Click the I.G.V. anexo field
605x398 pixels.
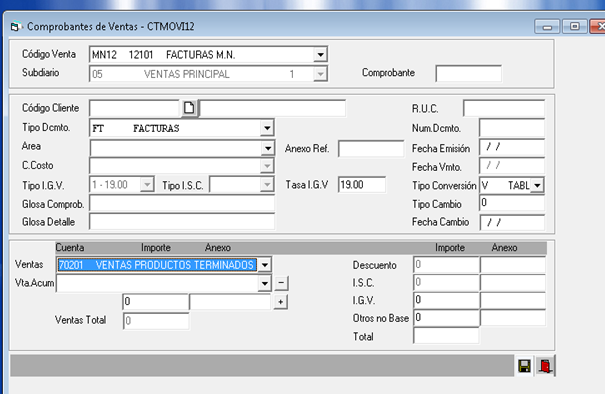coord(513,301)
